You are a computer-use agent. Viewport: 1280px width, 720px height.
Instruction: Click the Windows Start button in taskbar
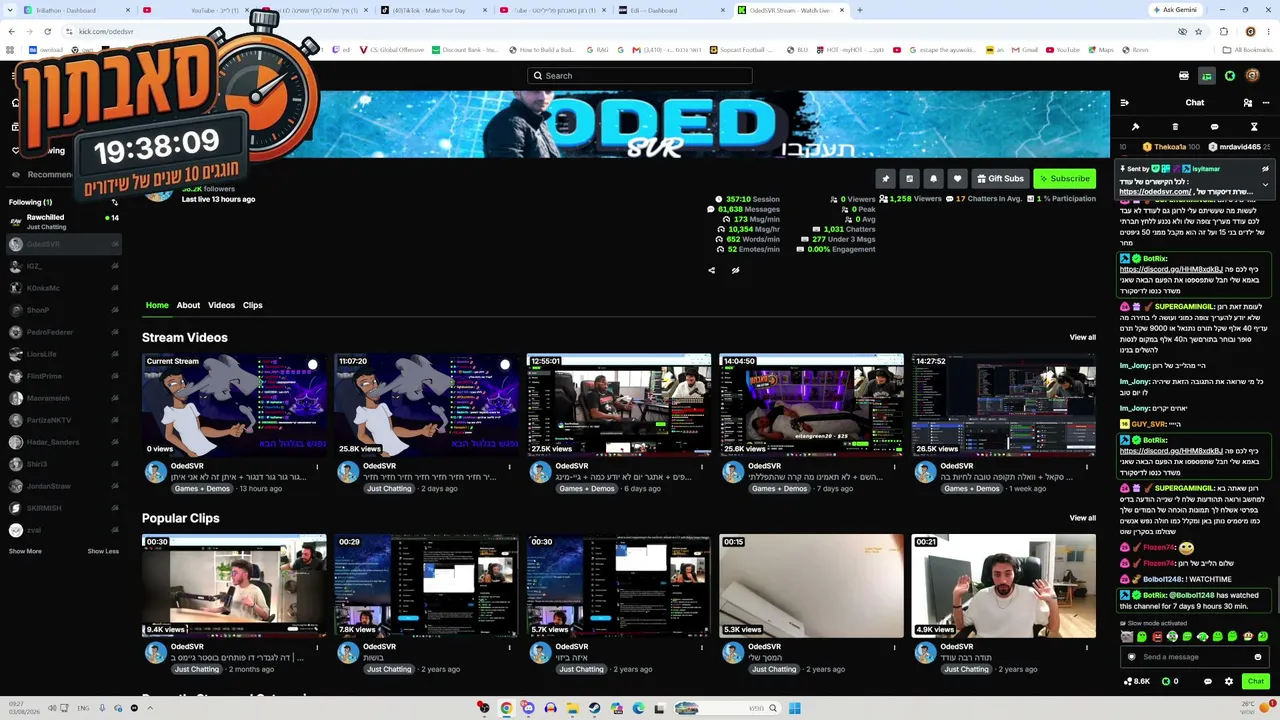pos(794,708)
